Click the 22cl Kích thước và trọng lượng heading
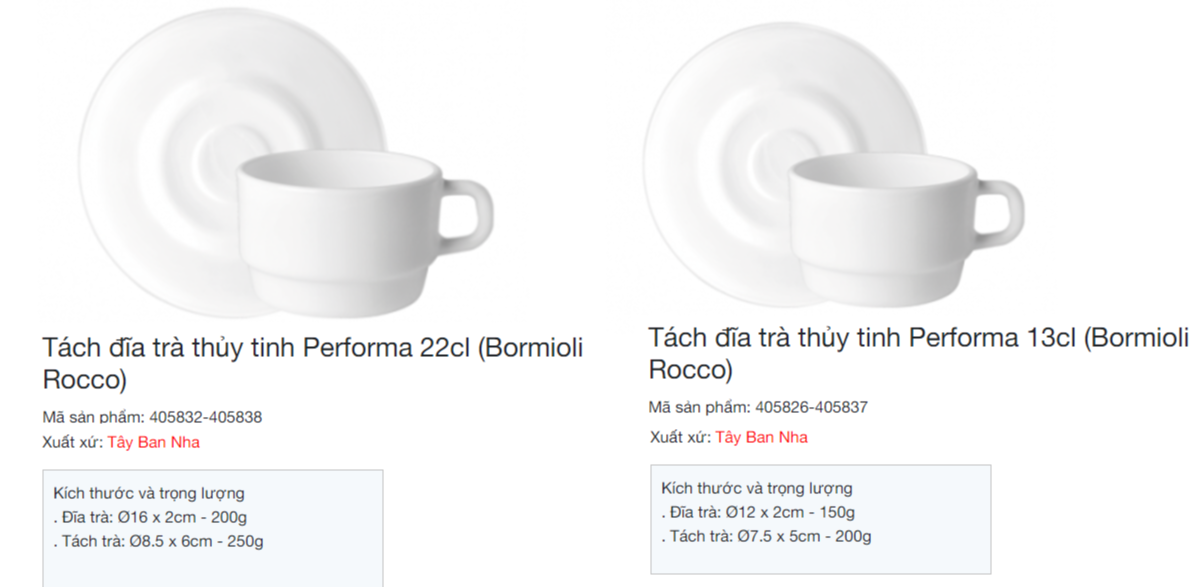Screen dimensions: 1202x587 149,493
